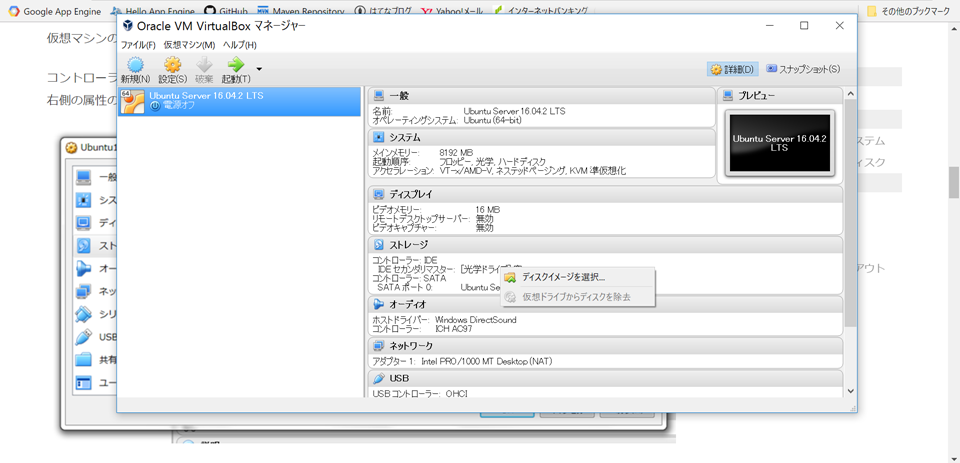Select User interface icon in background settings dialog
Viewport: 960px width, 463px height.
click(83, 383)
